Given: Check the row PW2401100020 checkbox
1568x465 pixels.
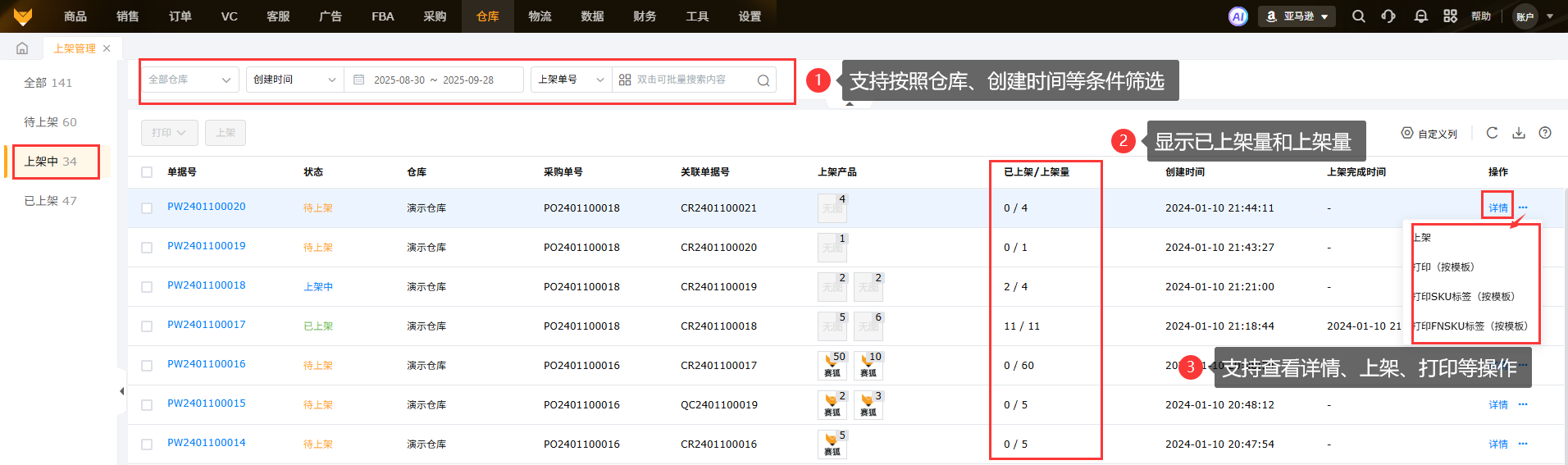Looking at the screenshot, I should (147, 208).
